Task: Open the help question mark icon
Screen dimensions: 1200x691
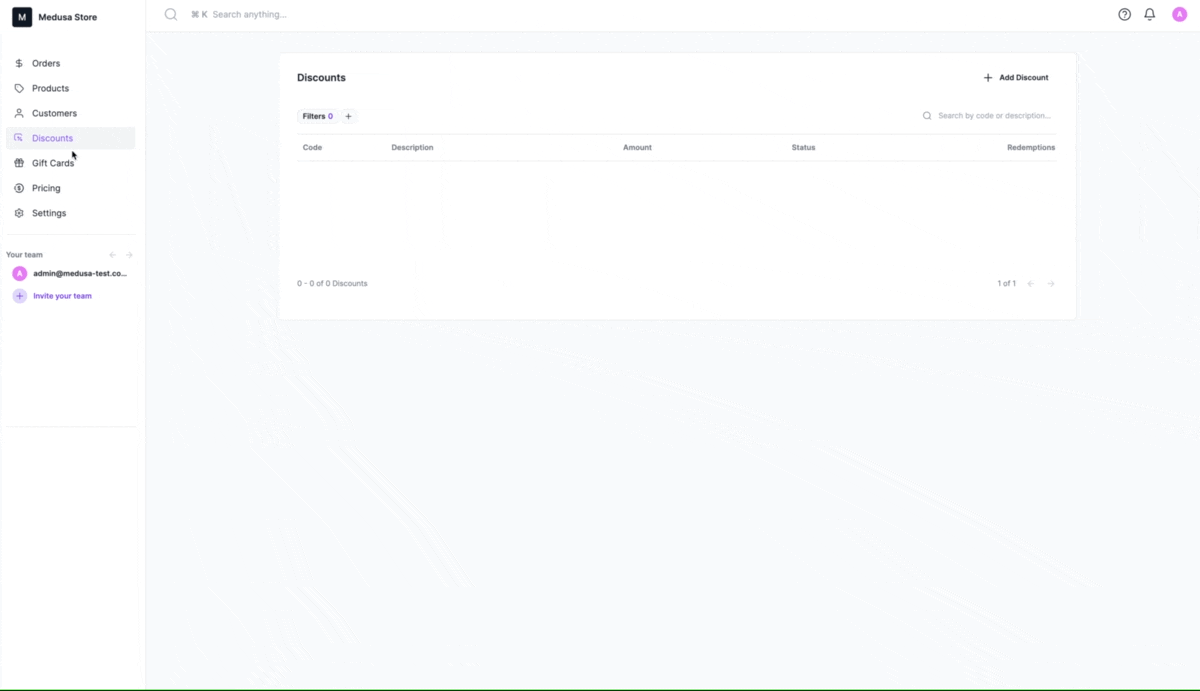Action: point(1124,15)
